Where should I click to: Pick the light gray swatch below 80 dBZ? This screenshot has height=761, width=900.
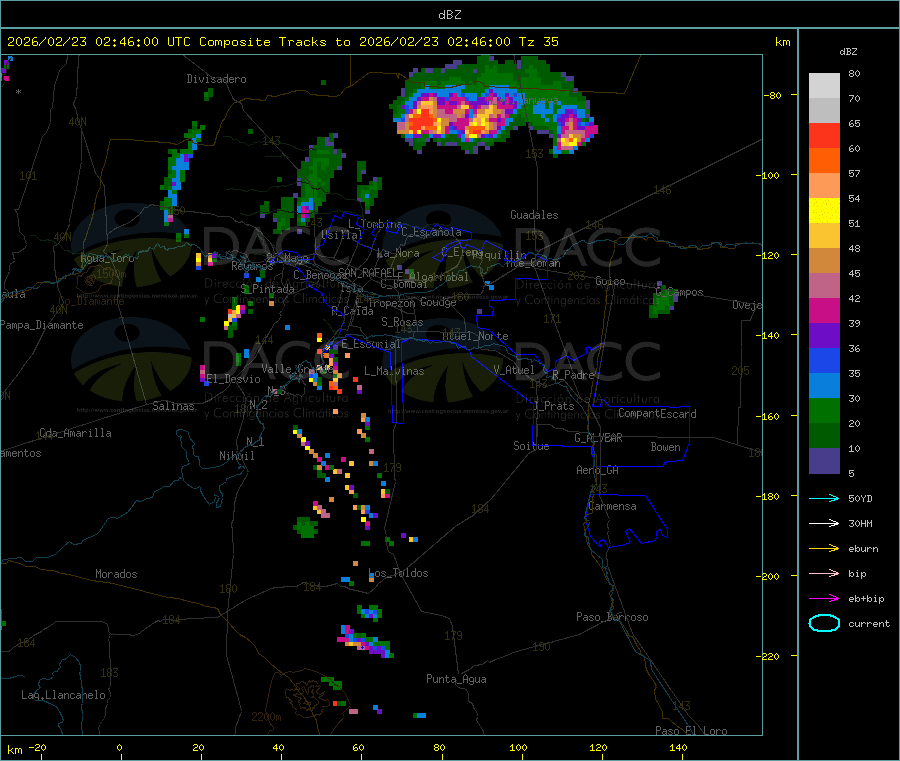824,86
